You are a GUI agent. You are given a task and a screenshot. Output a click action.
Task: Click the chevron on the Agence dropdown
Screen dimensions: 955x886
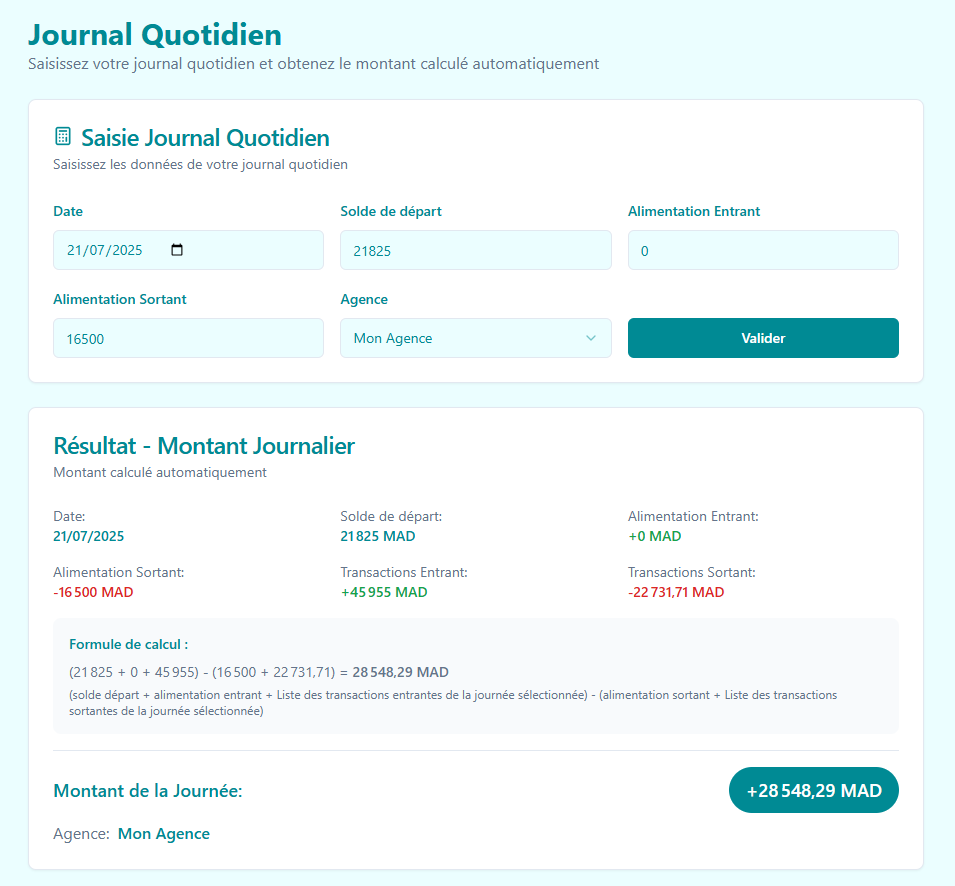tap(592, 338)
